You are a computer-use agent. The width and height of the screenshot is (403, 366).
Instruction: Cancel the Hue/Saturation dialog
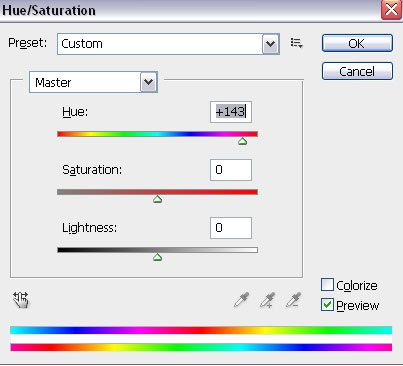[x=357, y=71]
